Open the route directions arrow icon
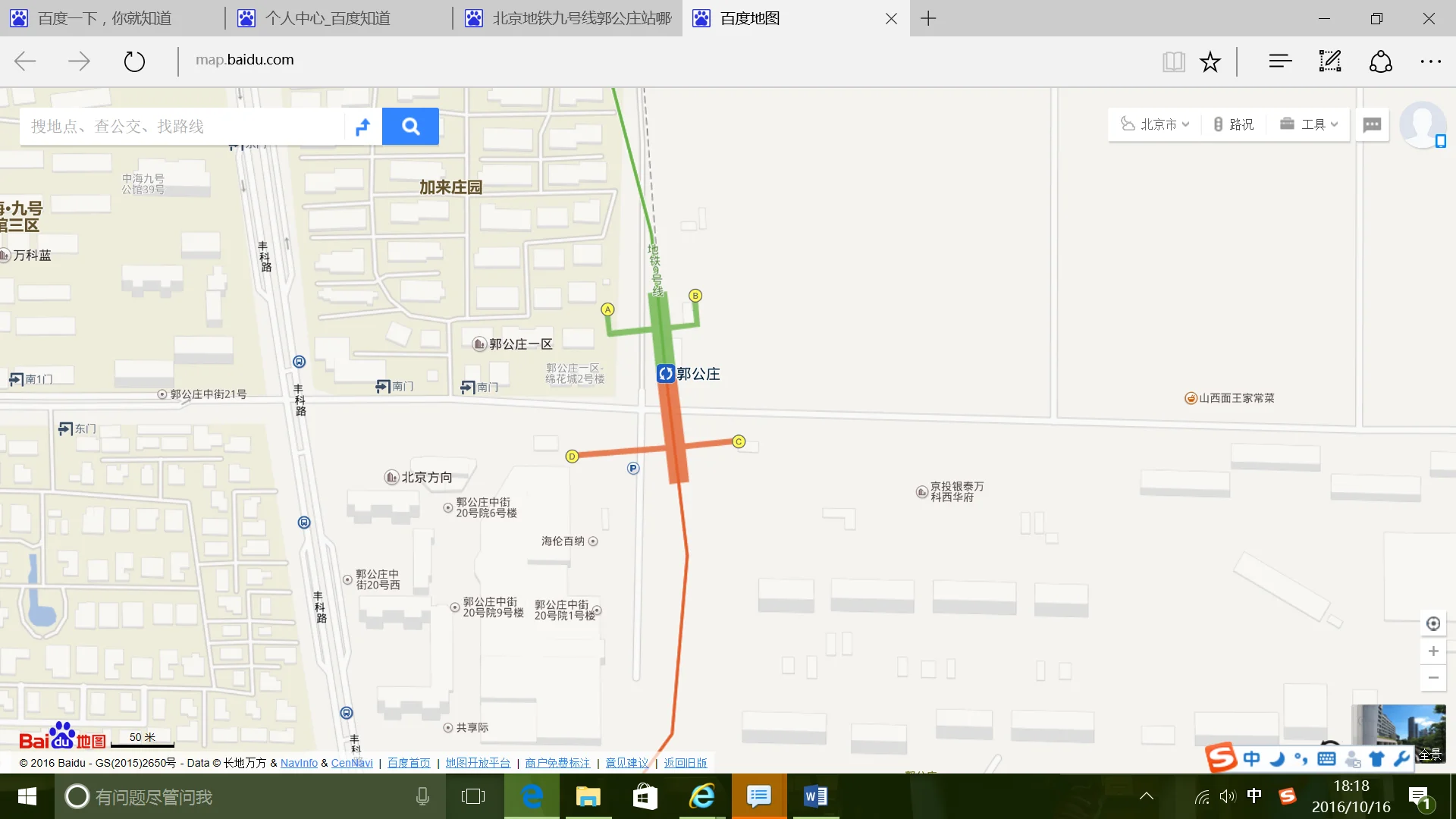 363,127
